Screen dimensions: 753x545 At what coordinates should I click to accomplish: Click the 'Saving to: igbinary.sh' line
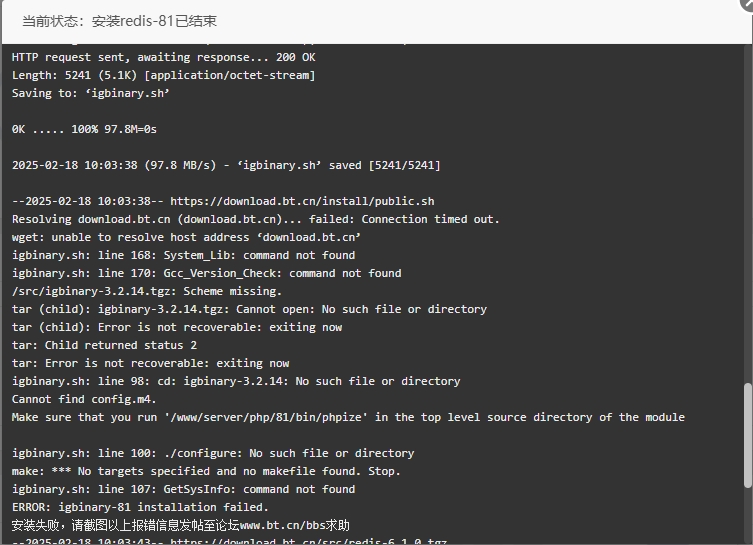tap(90, 93)
